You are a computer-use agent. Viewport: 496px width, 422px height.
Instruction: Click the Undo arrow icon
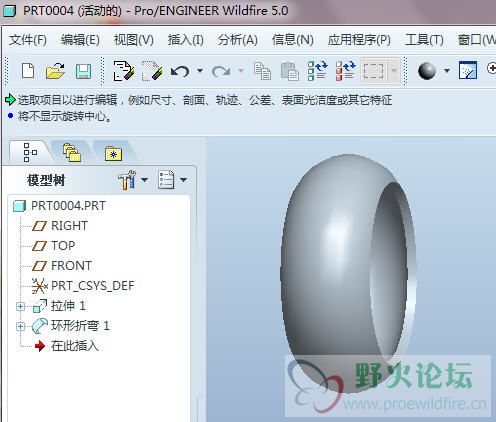pyautogui.click(x=180, y=71)
